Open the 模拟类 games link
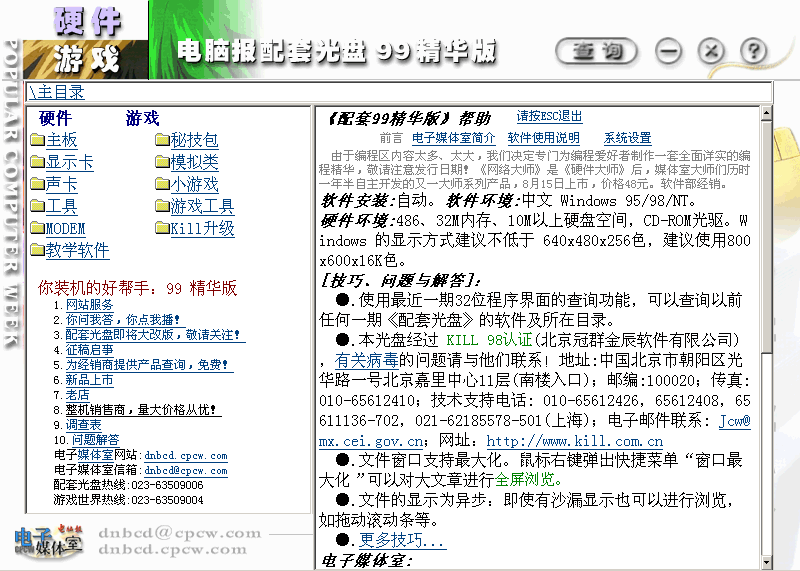Viewport: 800px width, 571px height. (194, 163)
